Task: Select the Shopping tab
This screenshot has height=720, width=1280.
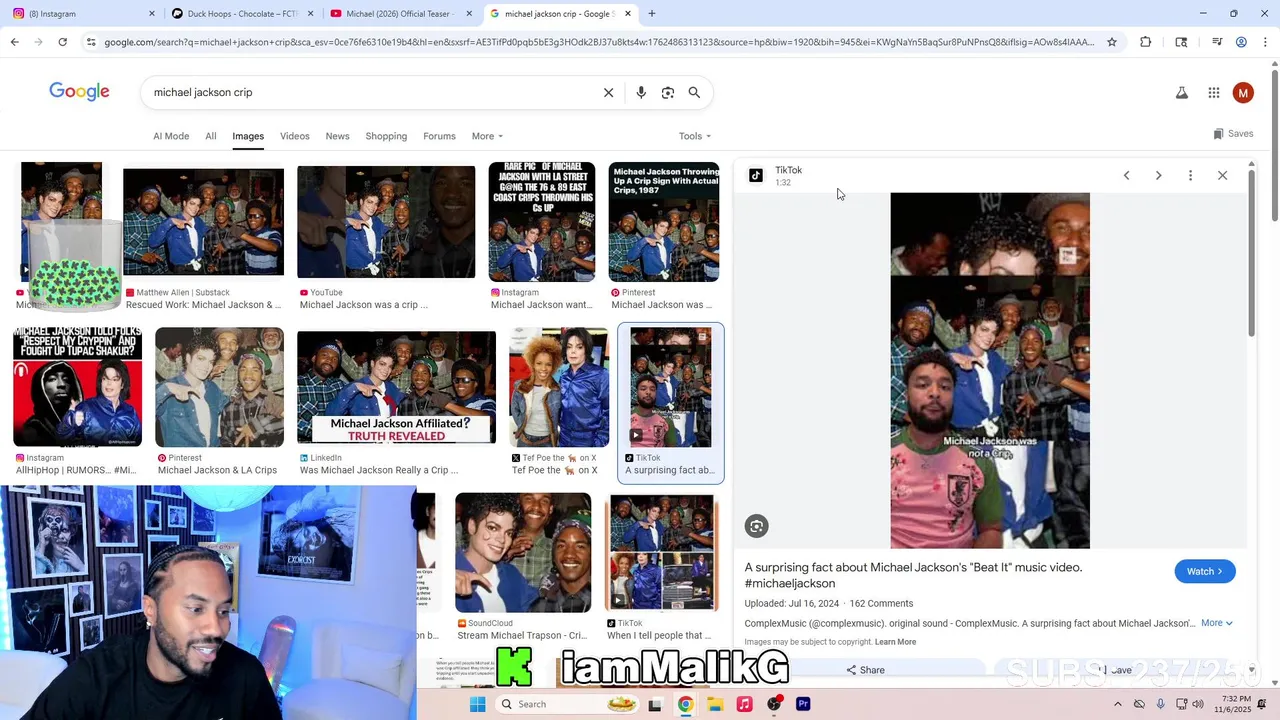Action: (386, 136)
